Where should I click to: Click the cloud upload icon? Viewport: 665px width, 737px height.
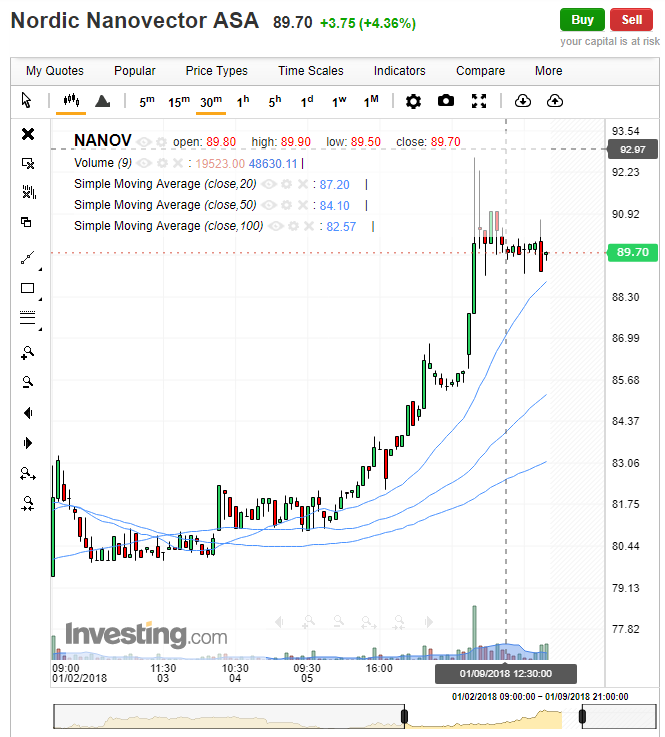[x=555, y=101]
